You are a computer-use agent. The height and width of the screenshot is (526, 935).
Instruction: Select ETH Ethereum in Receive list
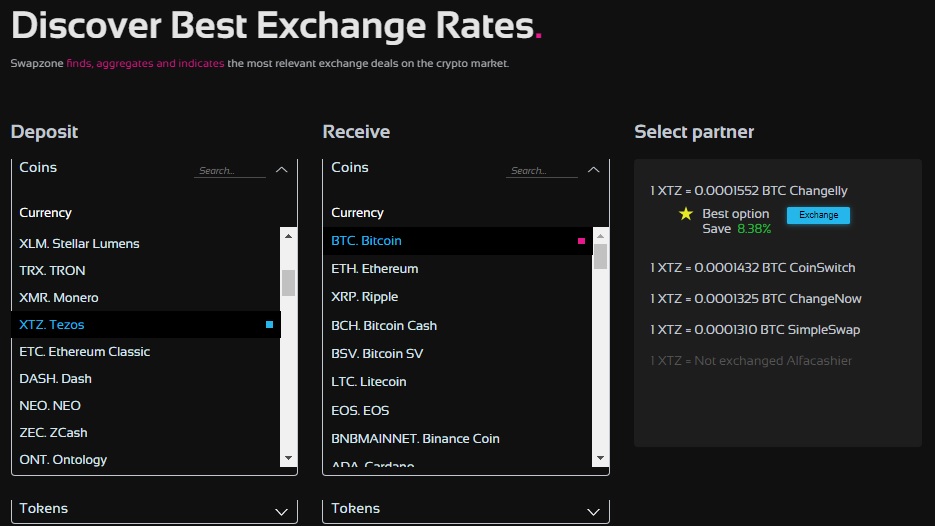pyautogui.click(x=374, y=269)
